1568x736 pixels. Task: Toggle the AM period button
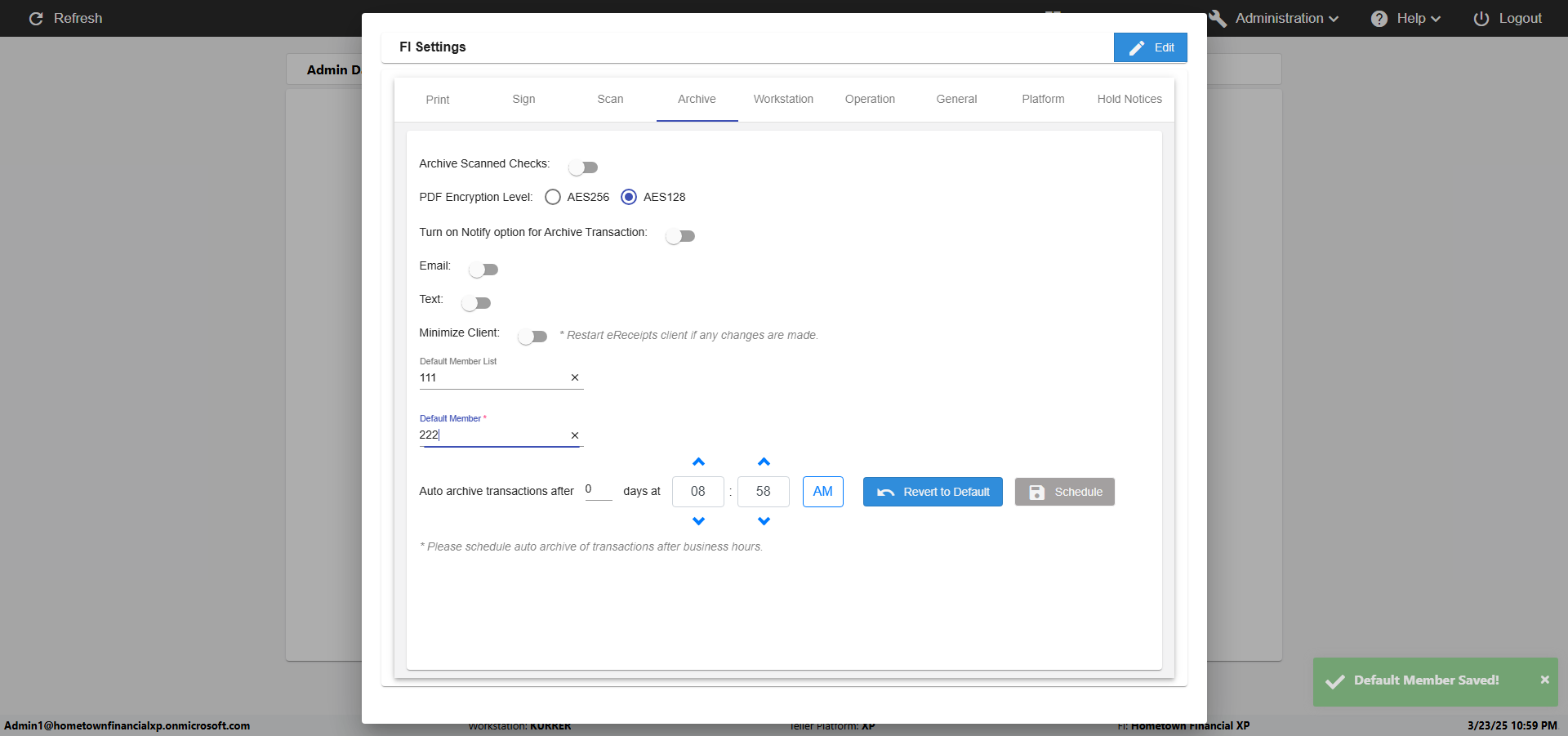pyautogui.click(x=822, y=492)
